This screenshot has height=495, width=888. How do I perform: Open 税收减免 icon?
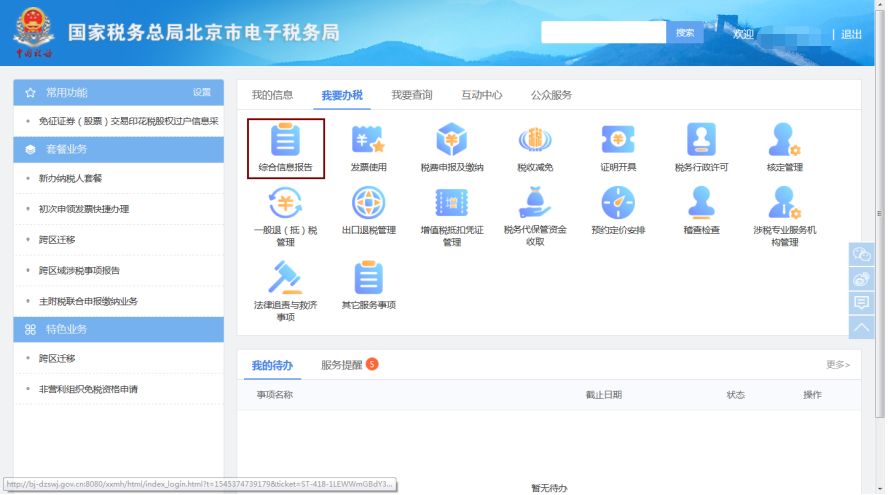click(x=535, y=139)
